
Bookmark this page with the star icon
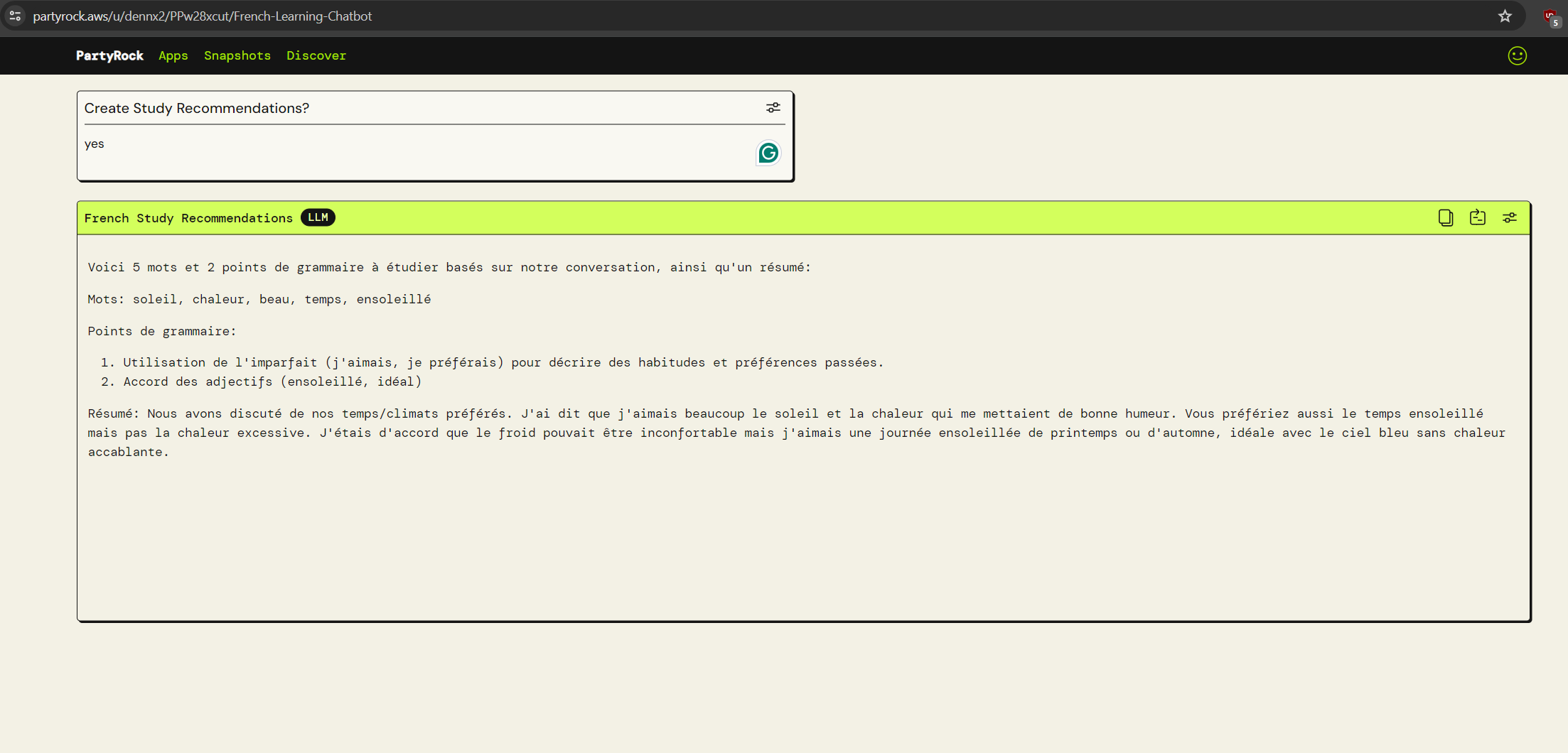click(x=1505, y=16)
